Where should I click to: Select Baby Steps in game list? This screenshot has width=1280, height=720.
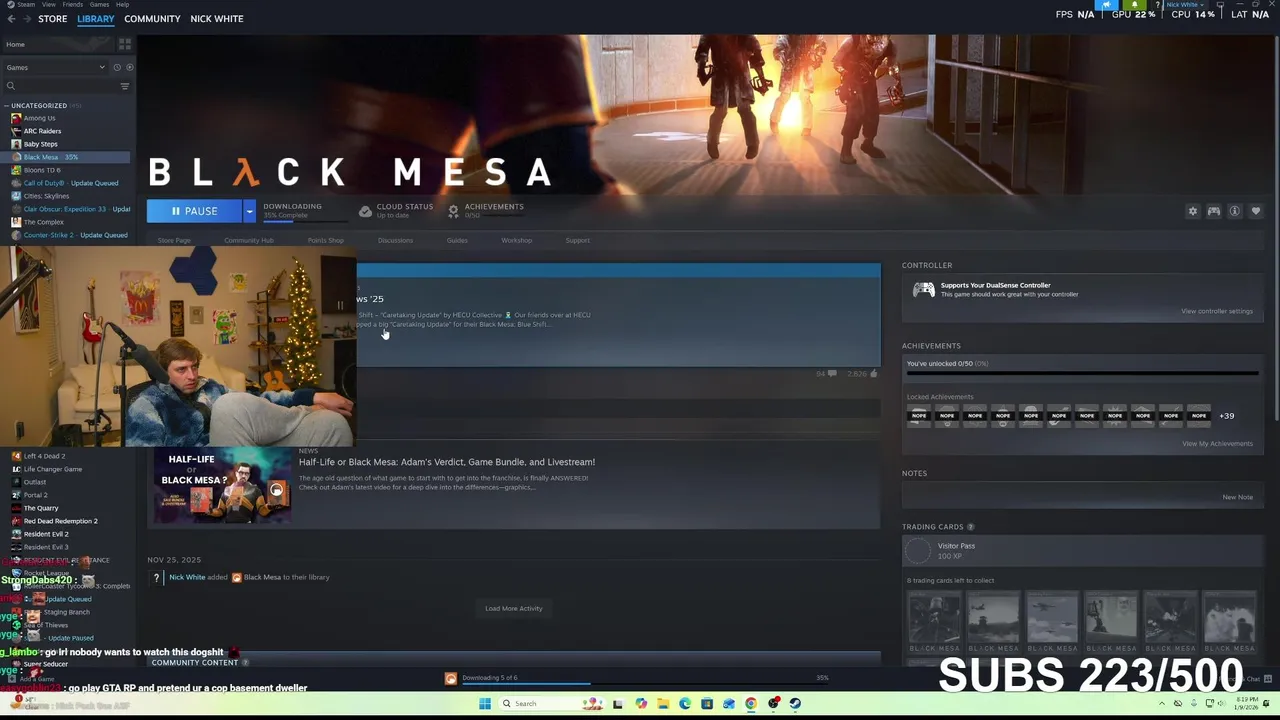tap(40, 144)
